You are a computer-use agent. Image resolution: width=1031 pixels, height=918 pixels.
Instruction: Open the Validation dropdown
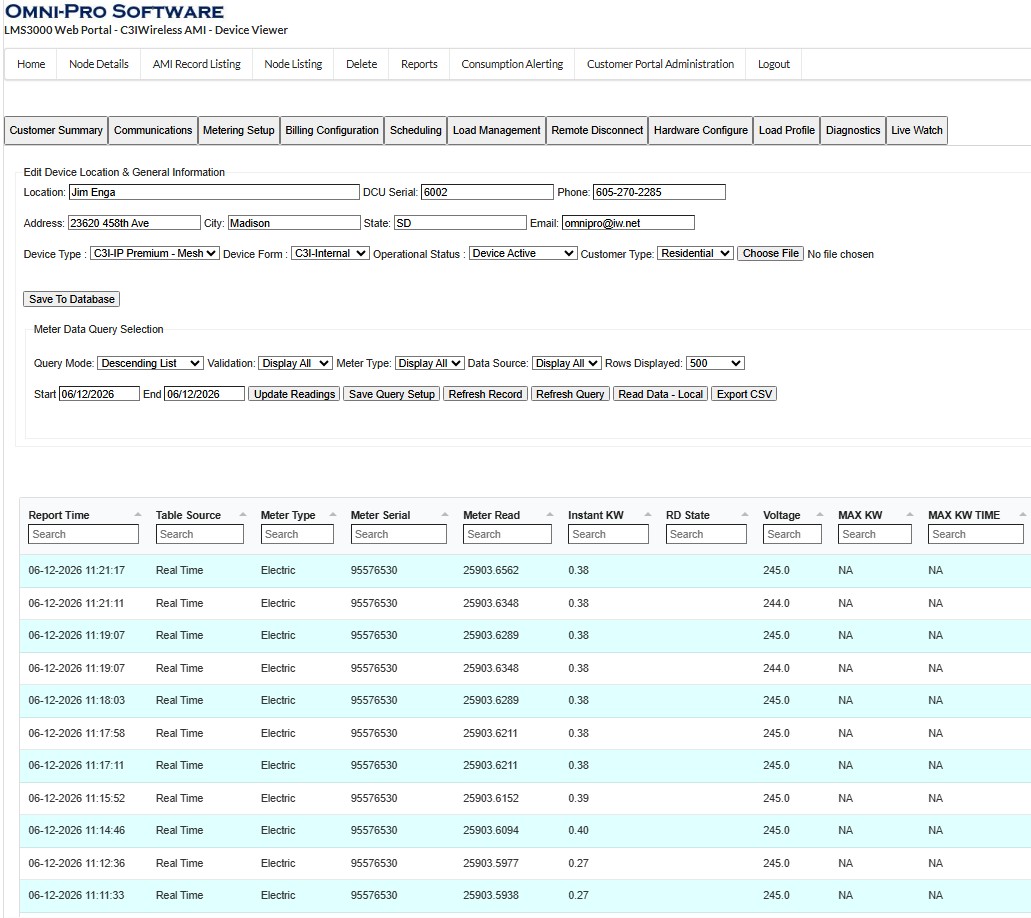pyautogui.click(x=295, y=363)
